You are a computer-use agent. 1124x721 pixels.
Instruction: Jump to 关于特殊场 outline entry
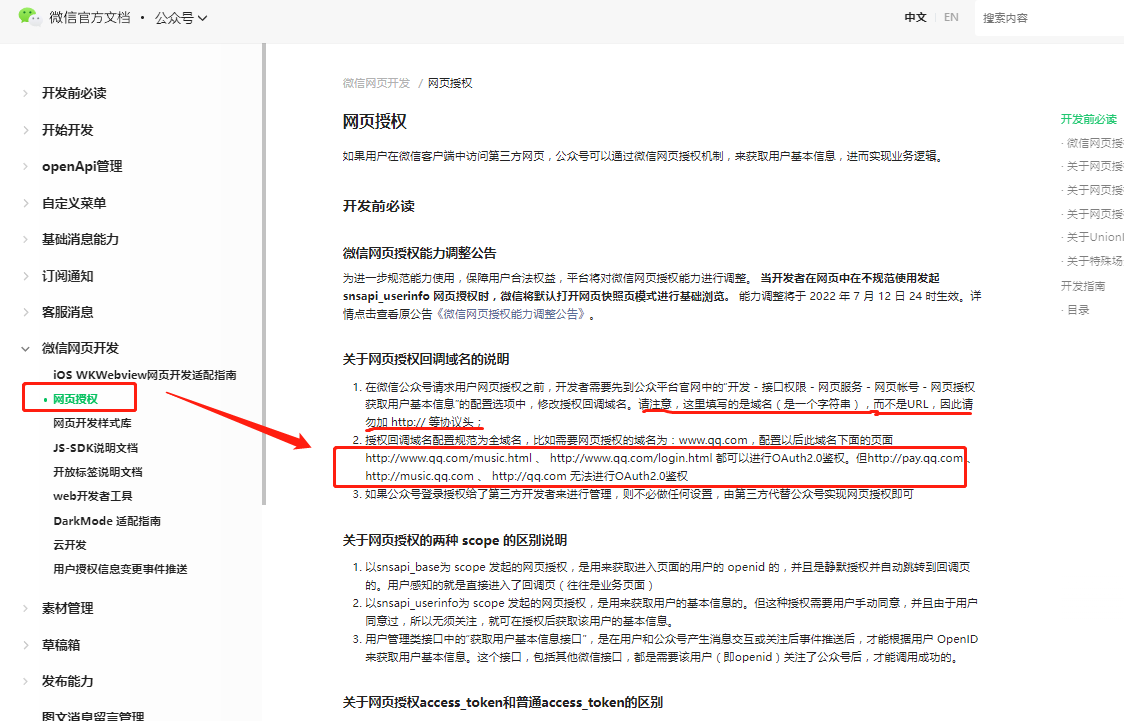click(1095, 261)
